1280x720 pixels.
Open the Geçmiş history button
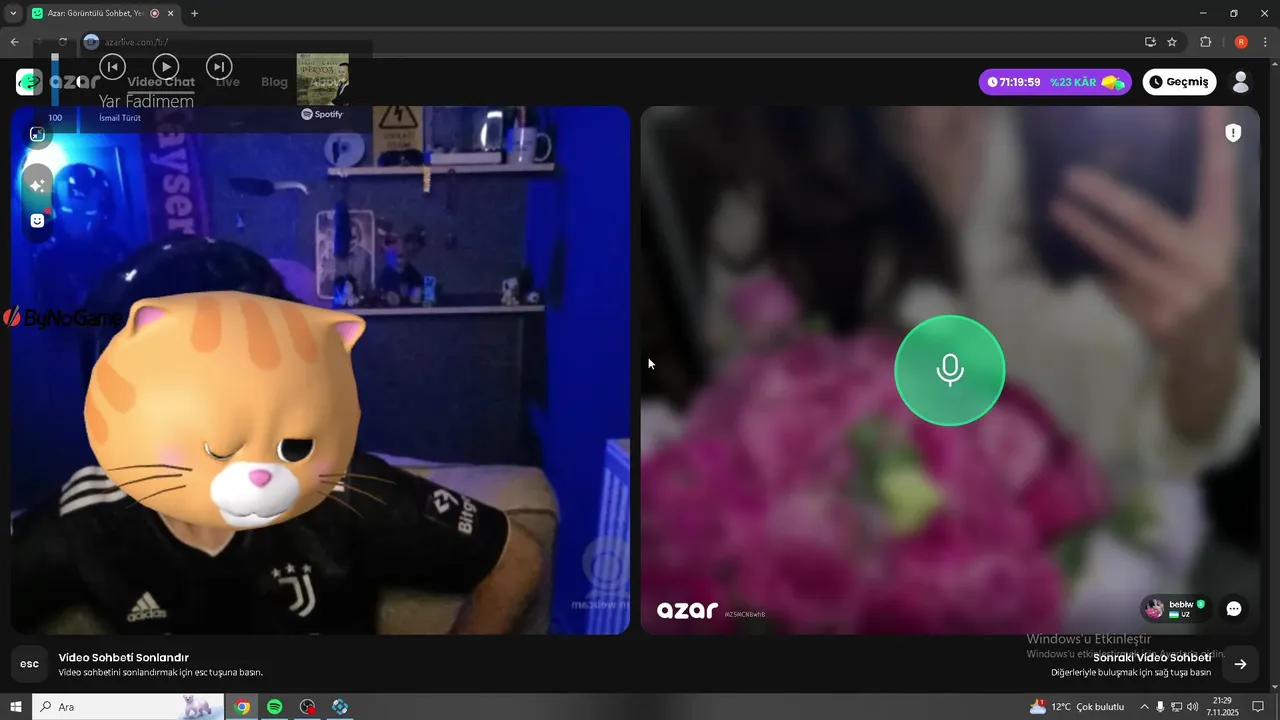click(x=1179, y=82)
